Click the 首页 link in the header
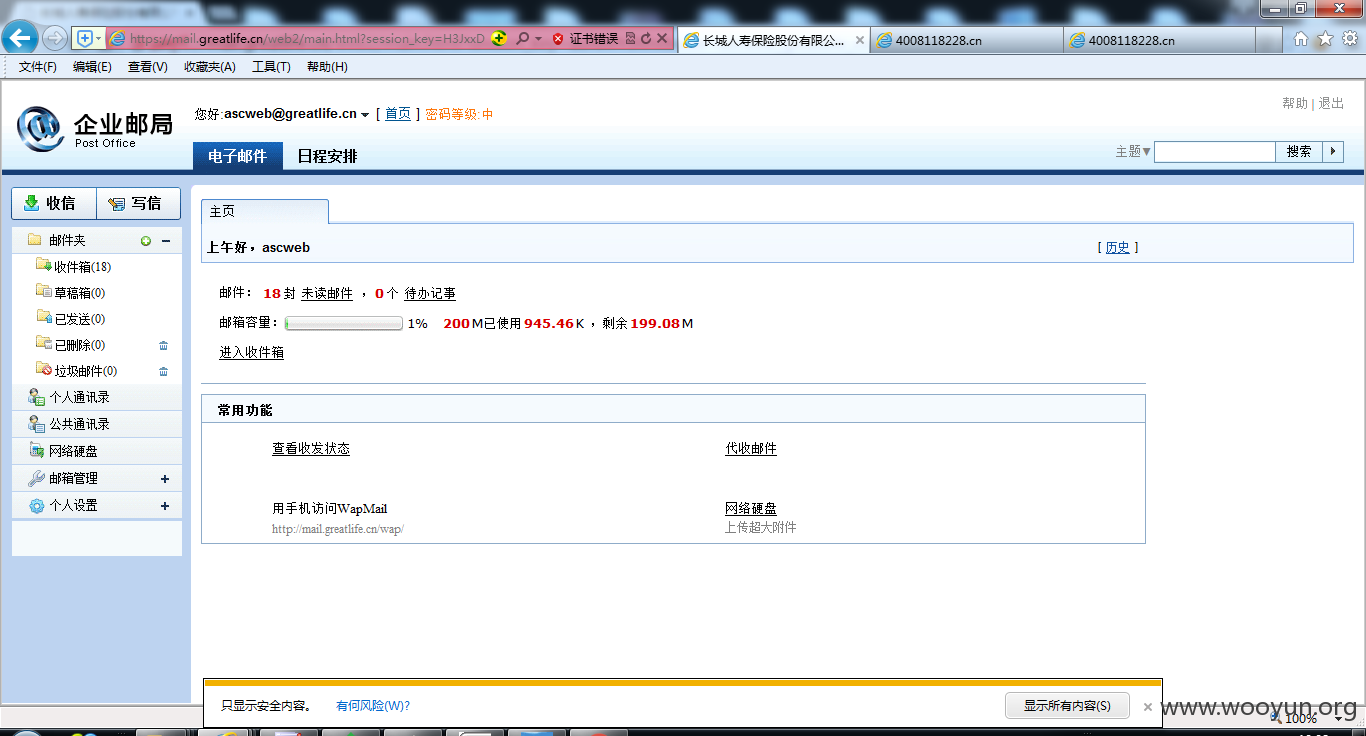This screenshot has width=1366, height=736. click(398, 114)
